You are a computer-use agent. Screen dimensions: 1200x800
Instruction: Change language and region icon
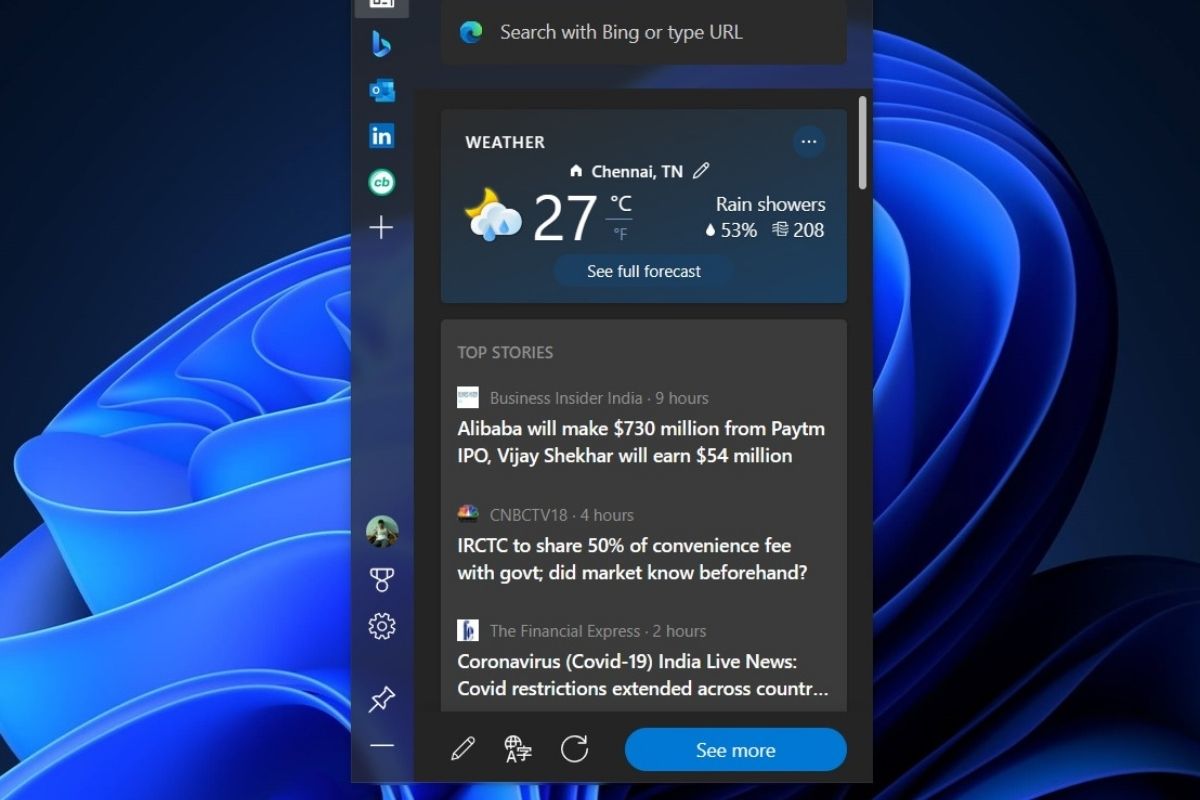click(x=518, y=749)
